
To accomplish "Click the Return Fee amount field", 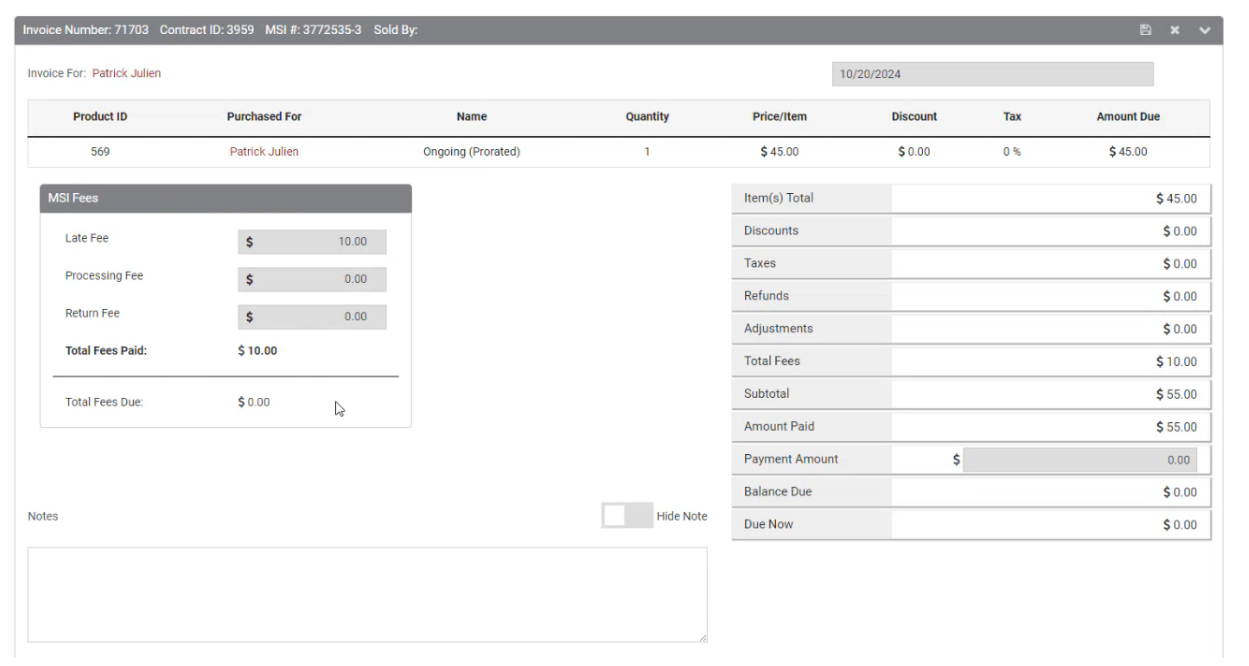I will [x=312, y=316].
